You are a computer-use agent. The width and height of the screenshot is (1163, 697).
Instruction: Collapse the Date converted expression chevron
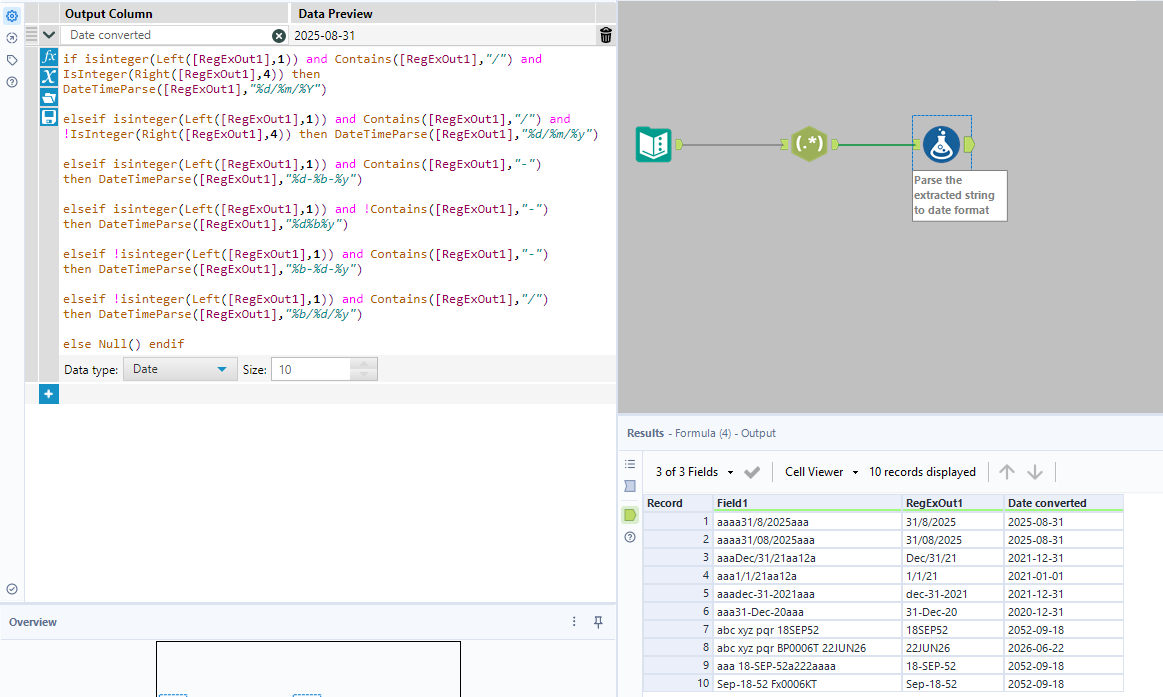coord(48,35)
